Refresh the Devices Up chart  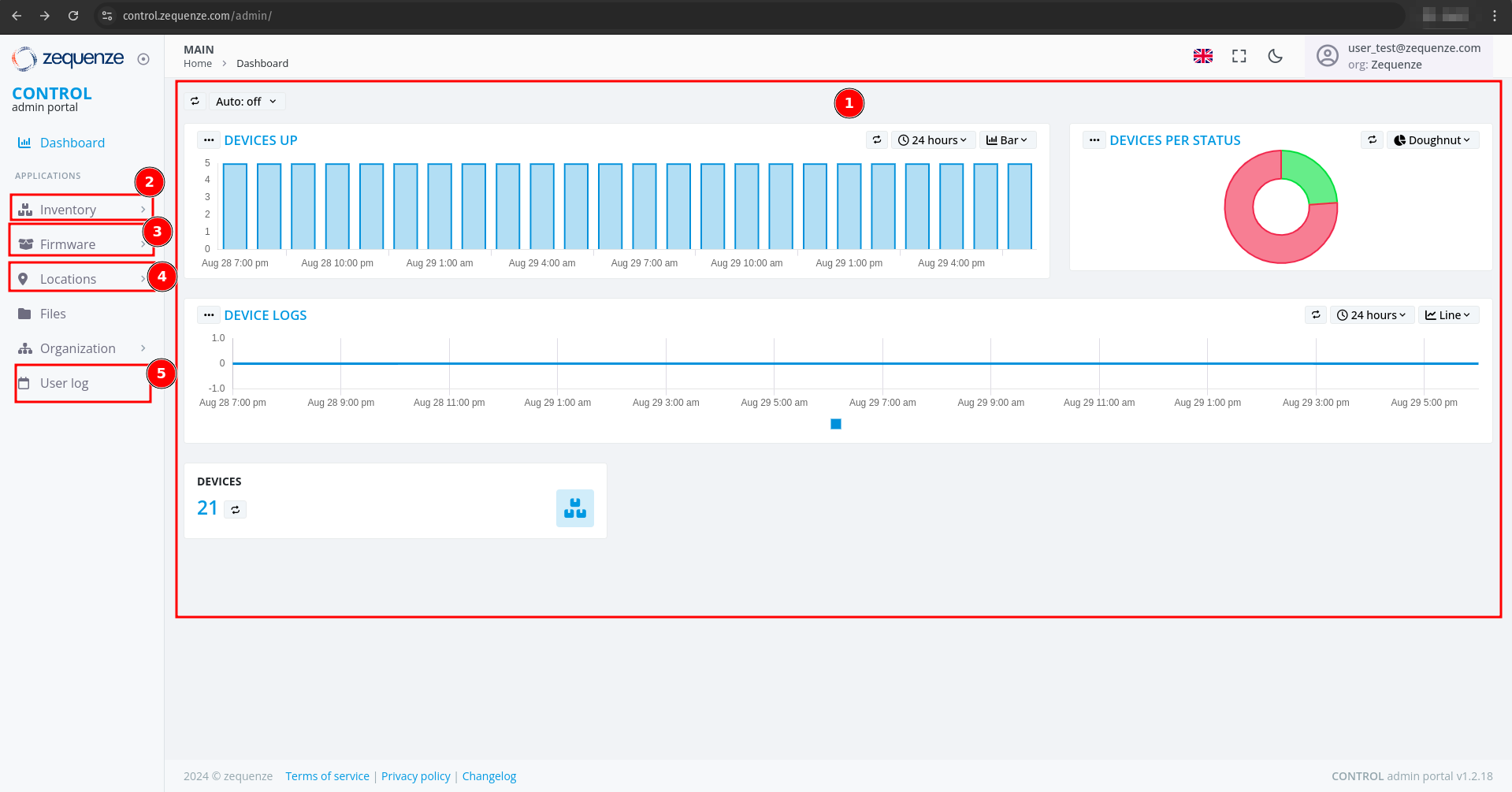[876, 140]
